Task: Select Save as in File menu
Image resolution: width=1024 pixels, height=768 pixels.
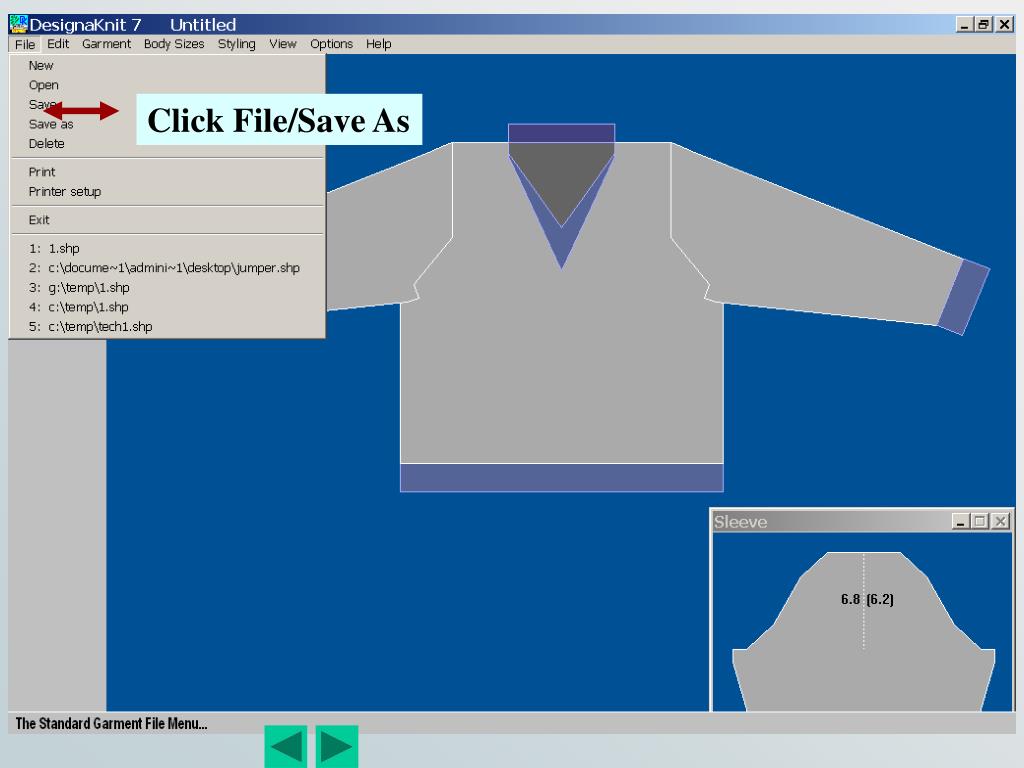Action: 167,124
